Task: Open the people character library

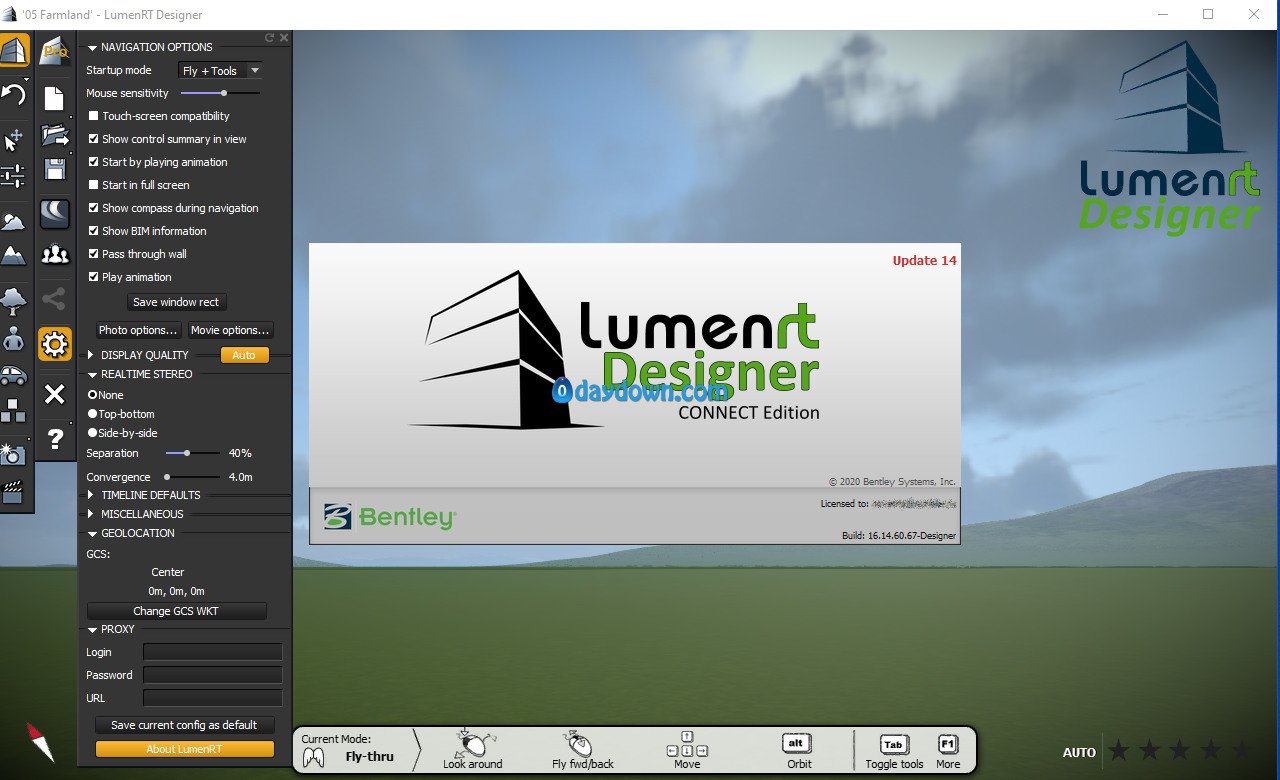Action: click(x=14, y=338)
